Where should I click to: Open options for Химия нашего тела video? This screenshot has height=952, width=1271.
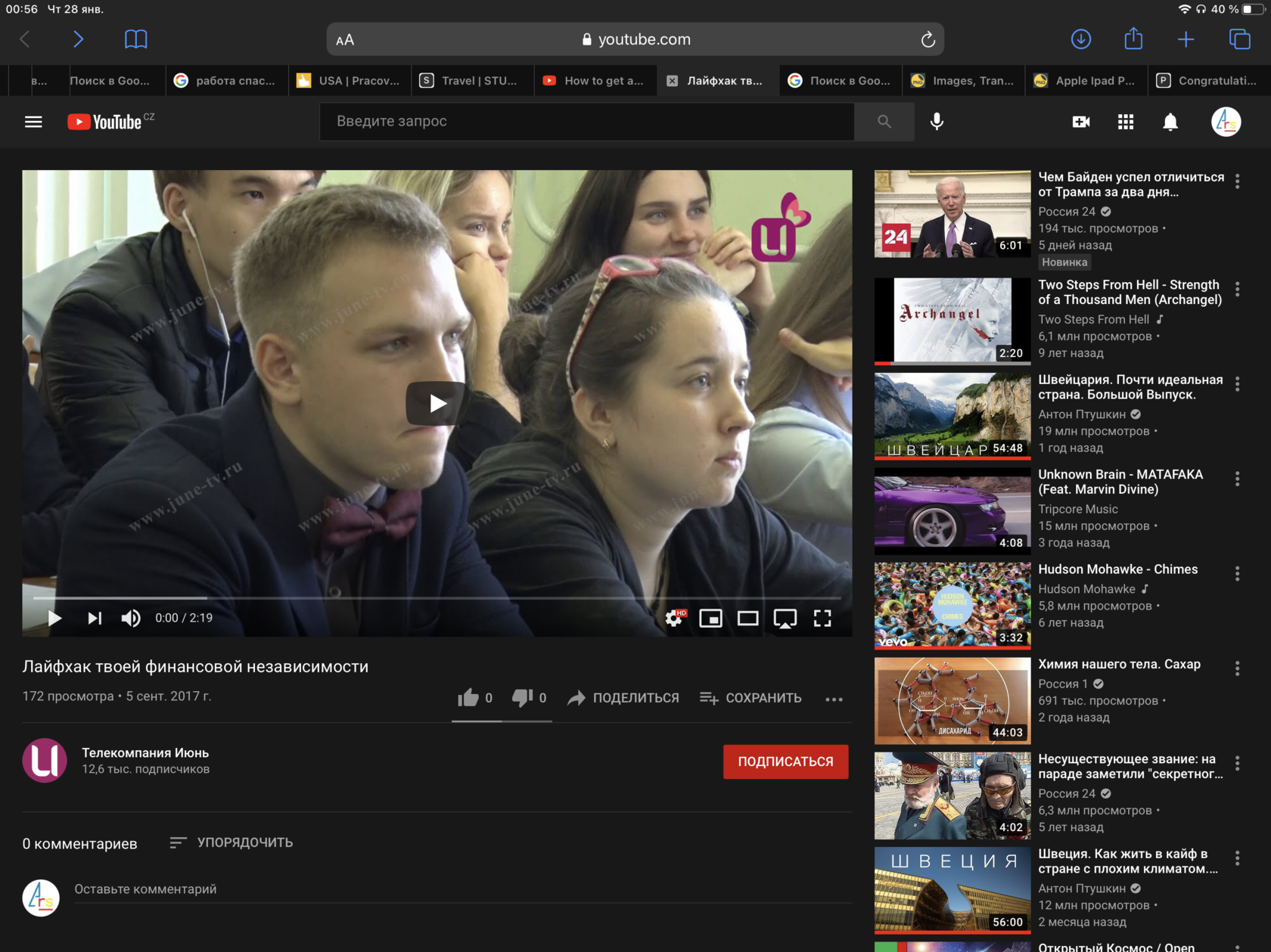pyautogui.click(x=1237, y=668)
